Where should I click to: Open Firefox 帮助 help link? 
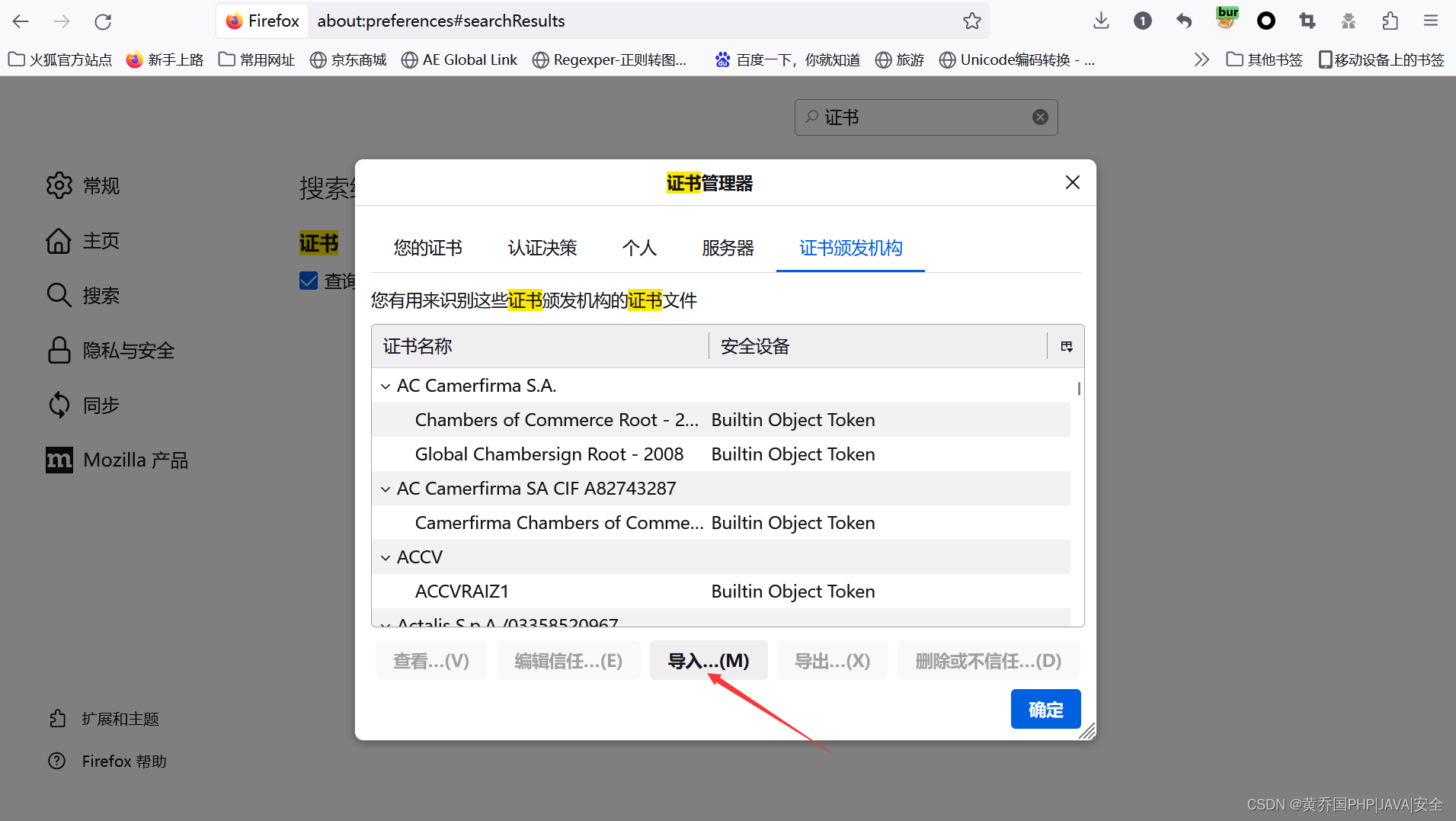107,762
